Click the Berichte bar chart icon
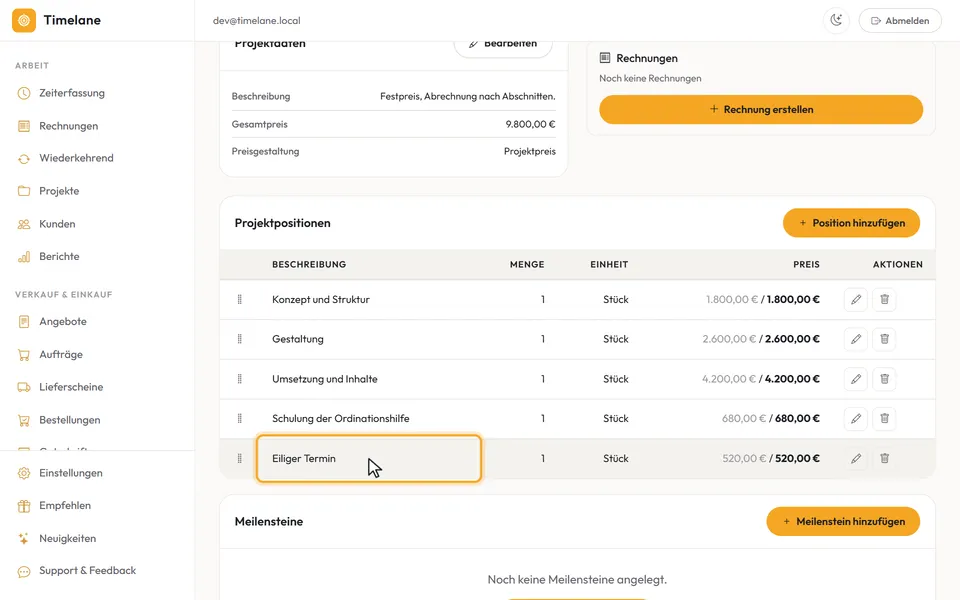 click(x=24, y=257)
